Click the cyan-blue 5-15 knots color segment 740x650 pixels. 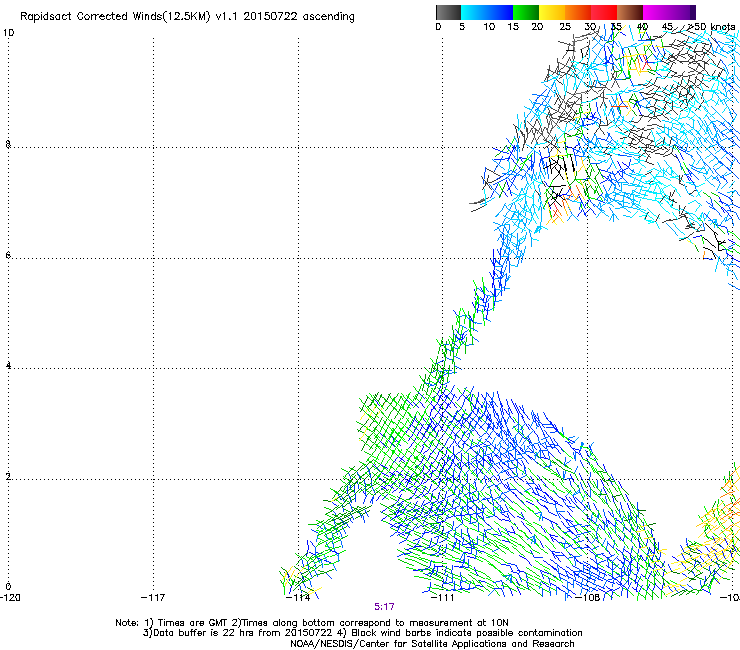(487, 12)
